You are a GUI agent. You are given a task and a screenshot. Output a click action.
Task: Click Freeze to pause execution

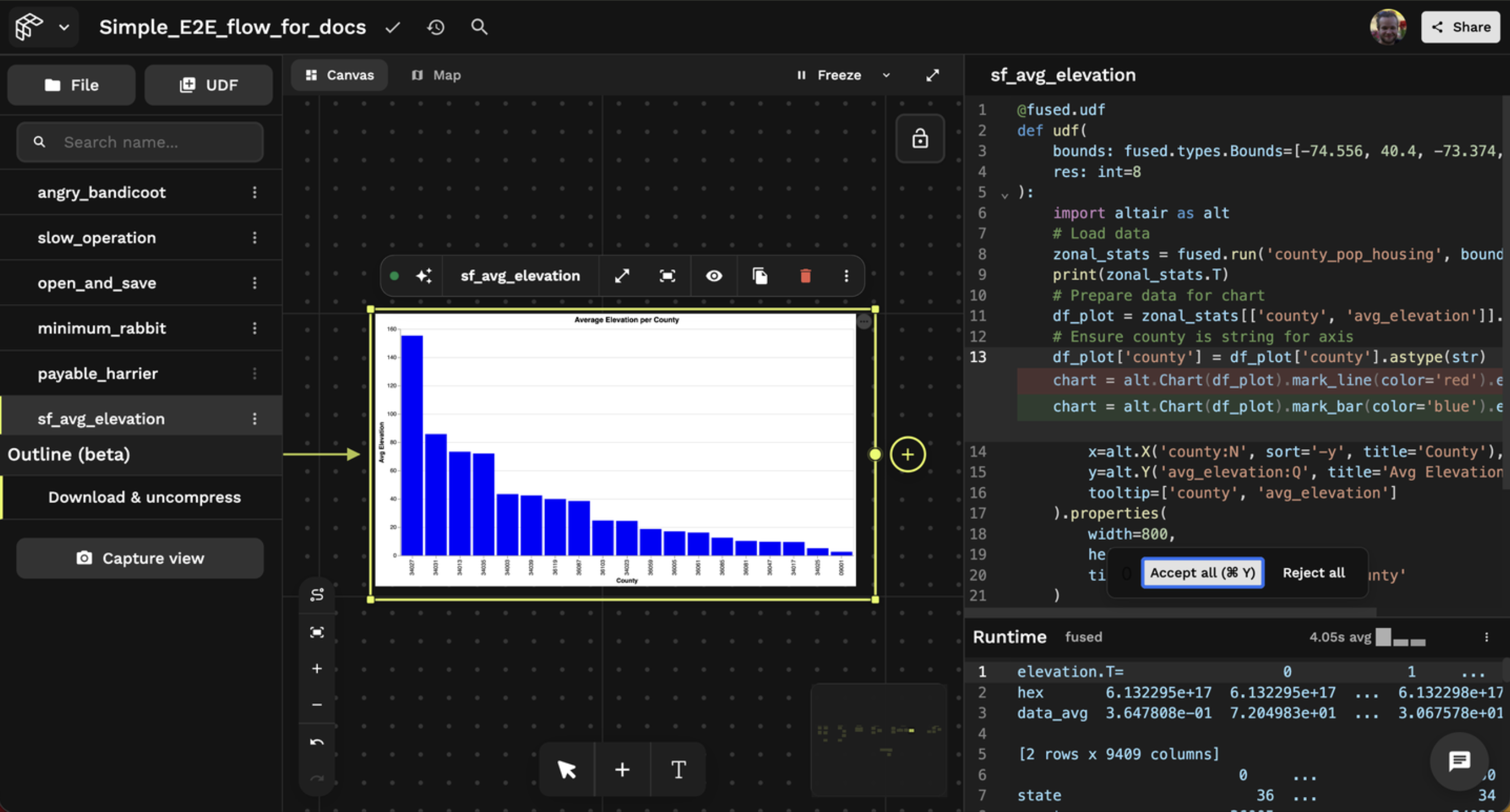point(829,75)
